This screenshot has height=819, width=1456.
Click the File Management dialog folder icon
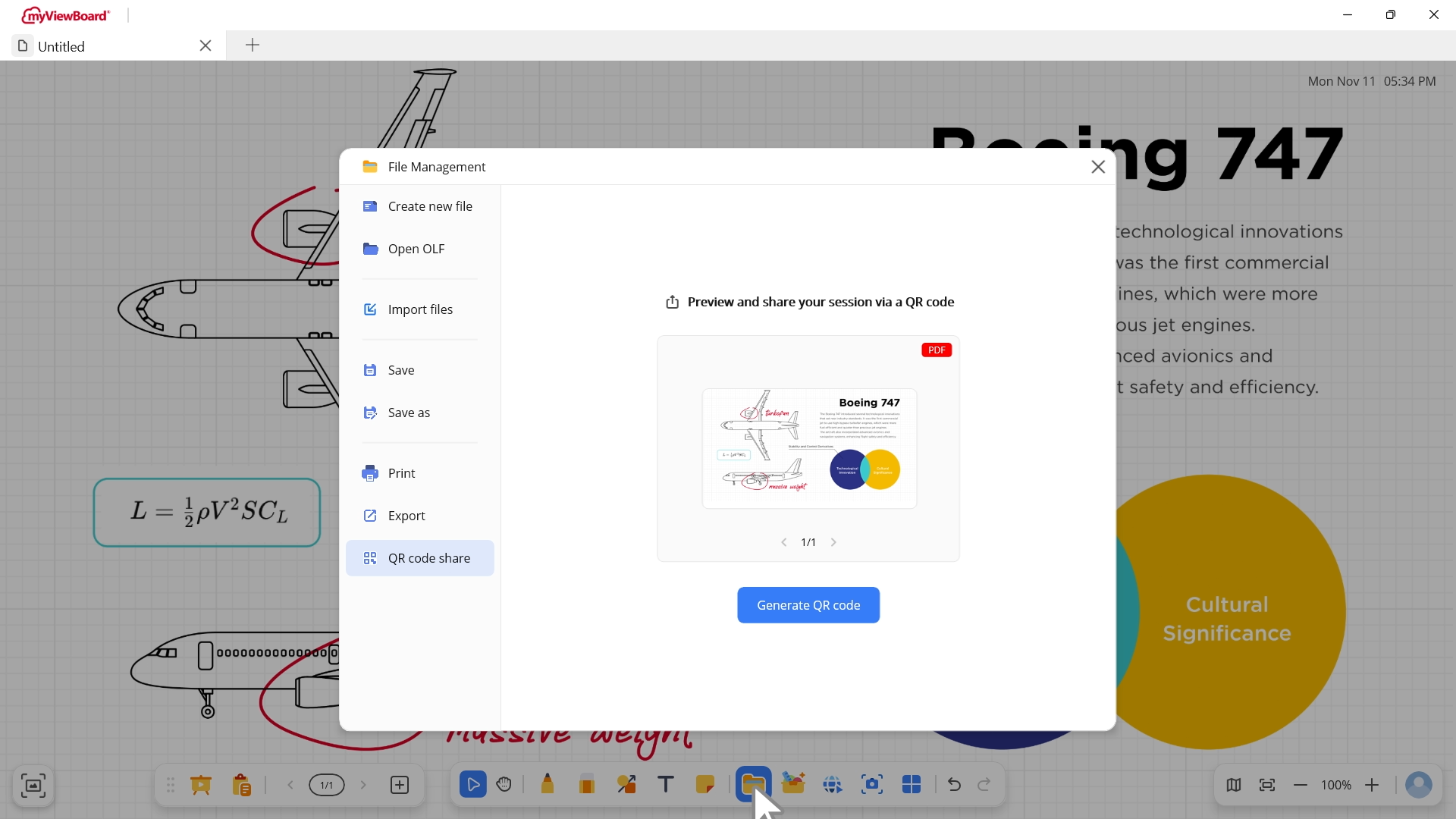(x=370, y=166)
